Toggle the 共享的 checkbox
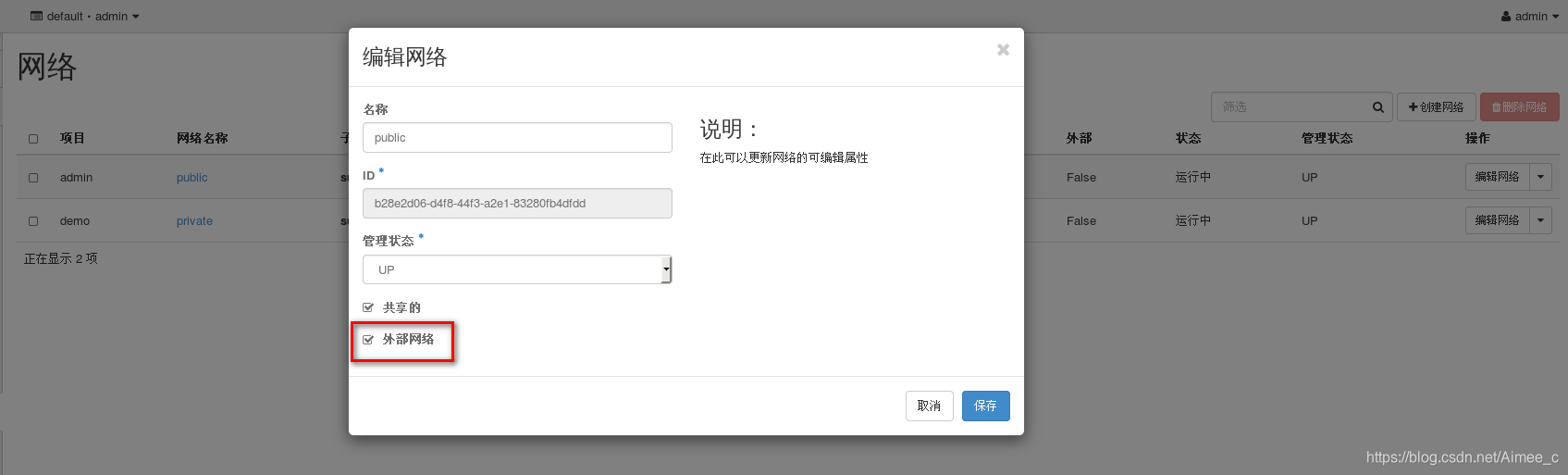This screenshot has height=475, width=1568. [x=368, y=307]
